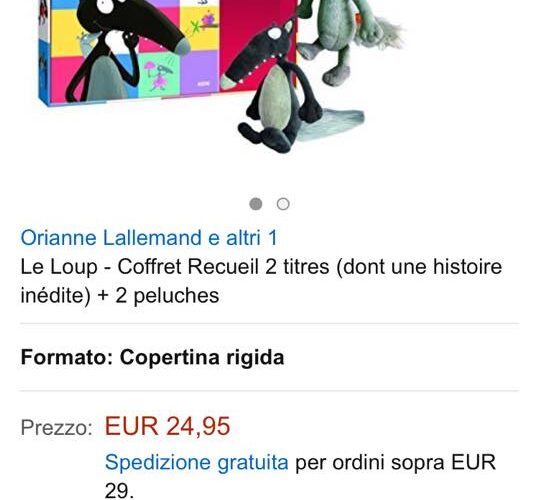Tap the Le Loup Coffret Recueil product title
The width and height of the screenshot is (539, 500).
tap(261, 281)
